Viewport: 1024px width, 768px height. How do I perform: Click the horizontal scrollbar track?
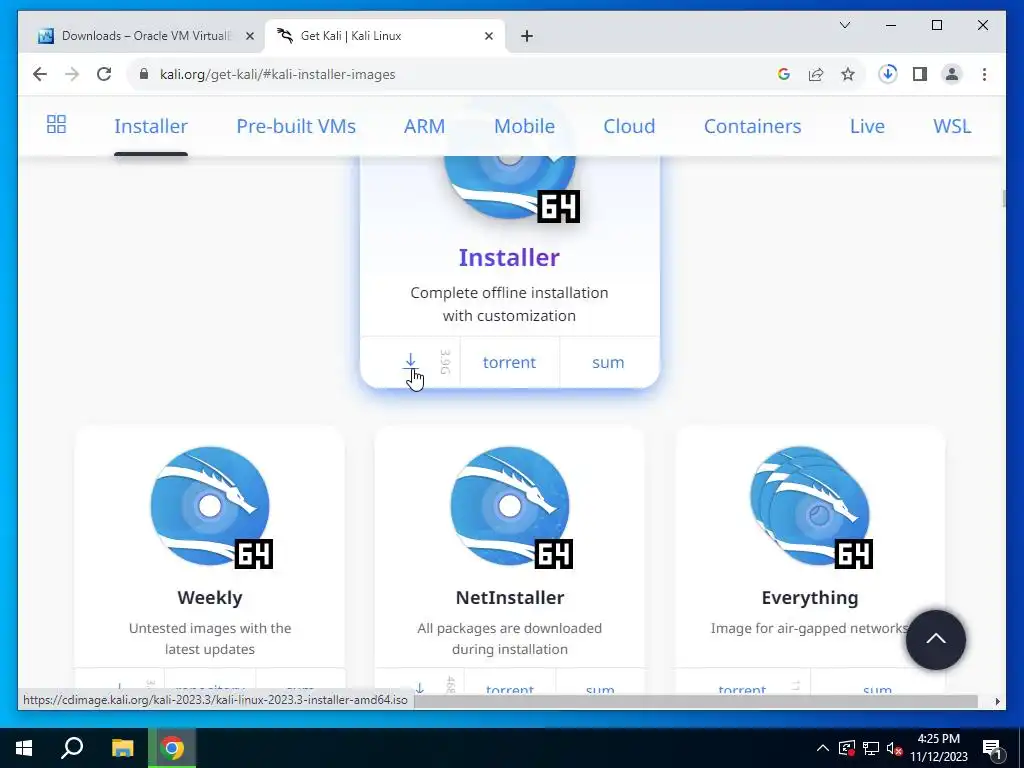696,701
